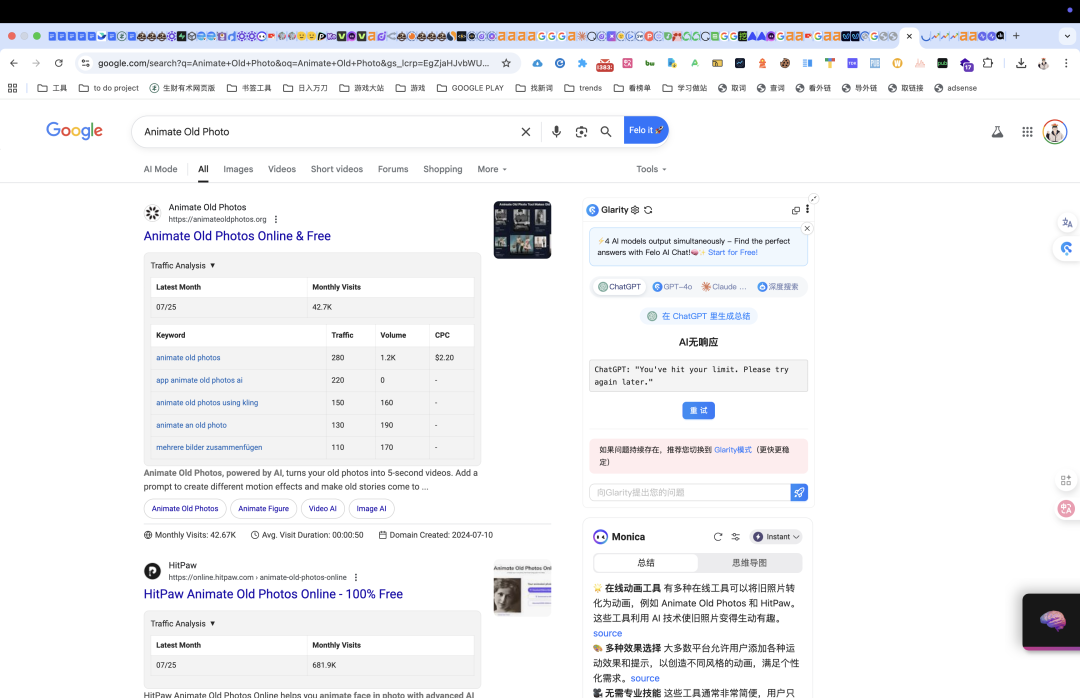Open the tab list chevron

(1068, 36)
